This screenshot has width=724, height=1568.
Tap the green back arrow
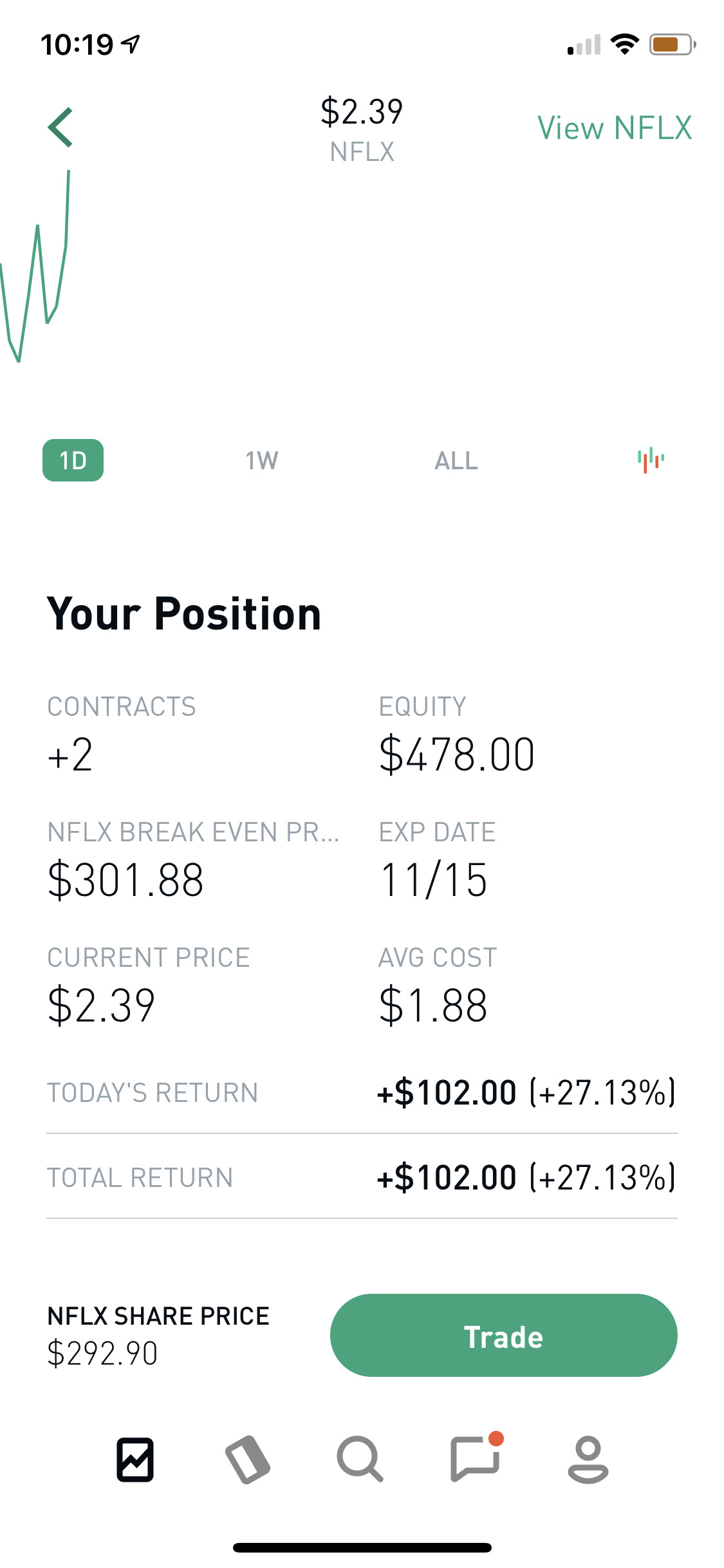coord(60,127)
